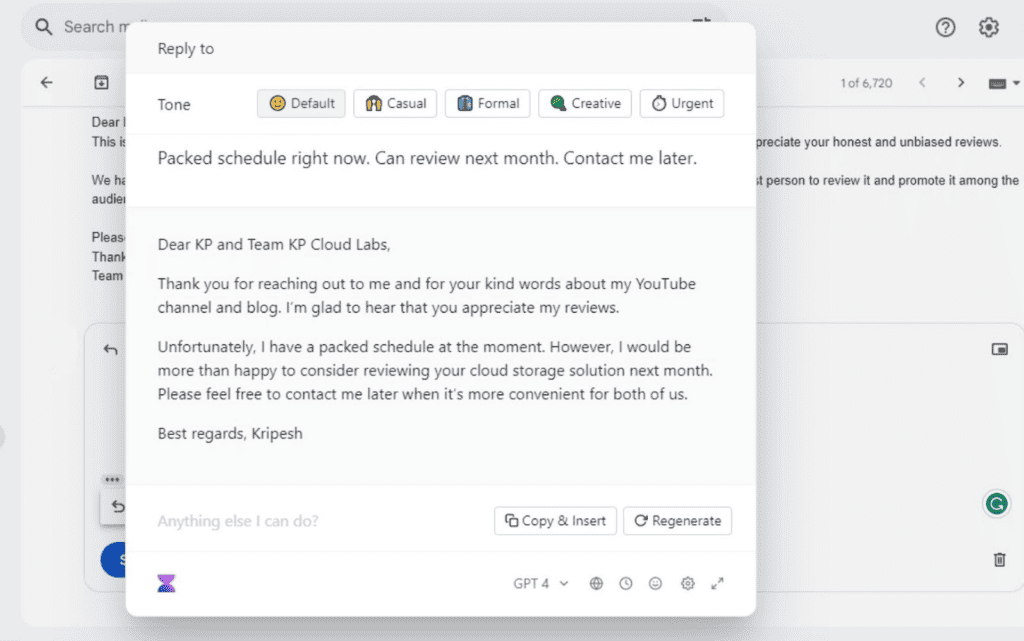The image size is (1024, 641).
Task: Open input tools keyboard dropdown arrow
Action: click(1016, 84)
